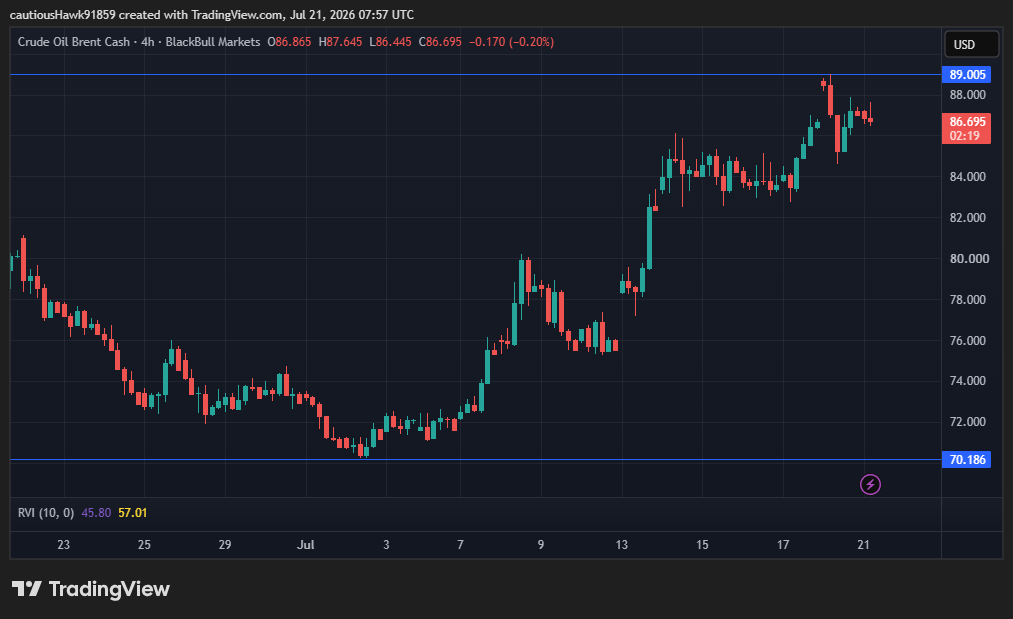Click the 80.000 price axis label

click(969, 258)
